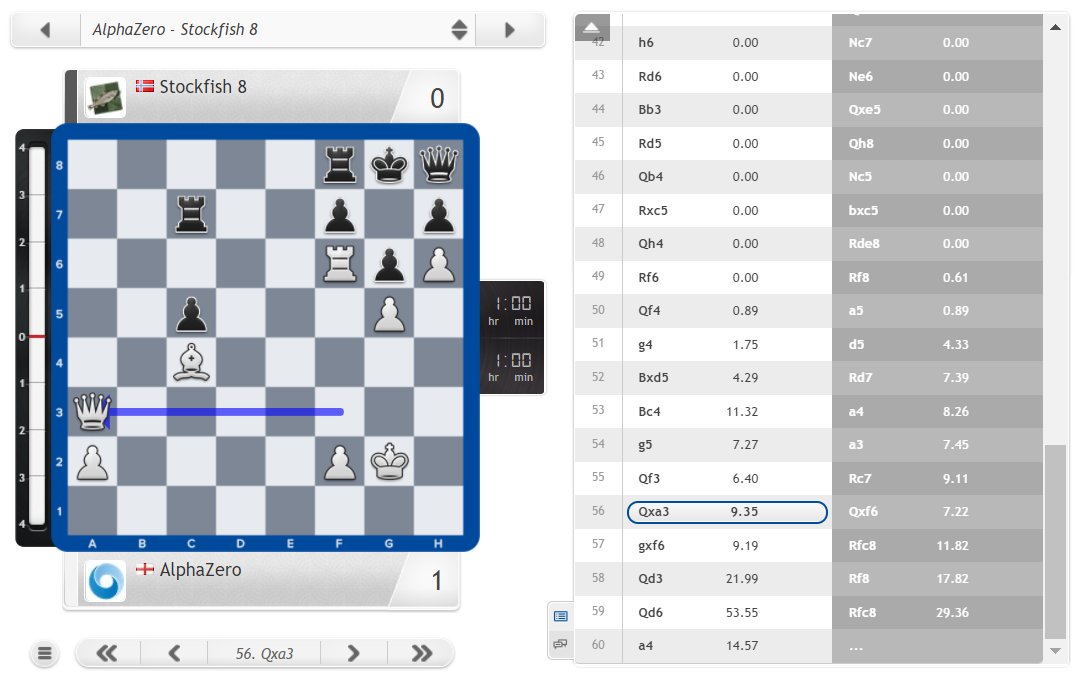
Task: Go to black's move 48 Rde8
Action: [x=937, y=244]
